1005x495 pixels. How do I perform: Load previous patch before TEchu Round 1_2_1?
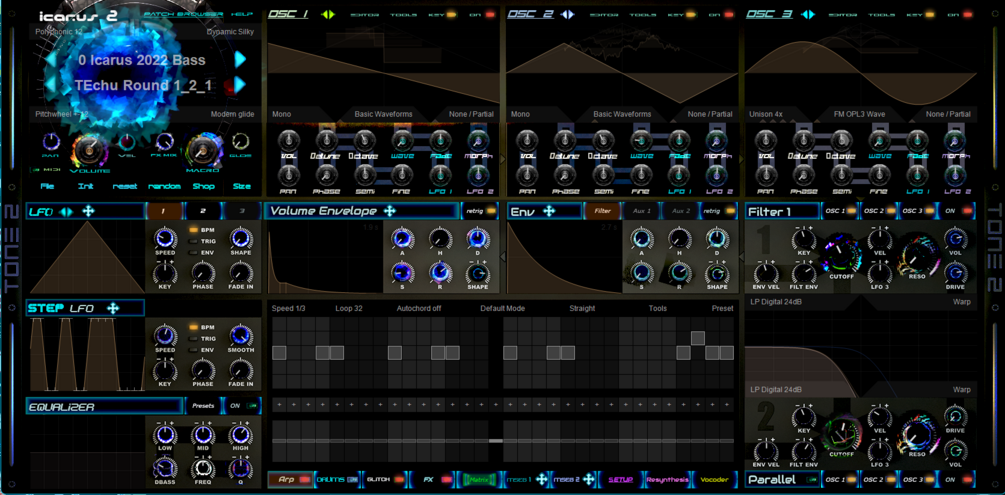pos(50,85)
